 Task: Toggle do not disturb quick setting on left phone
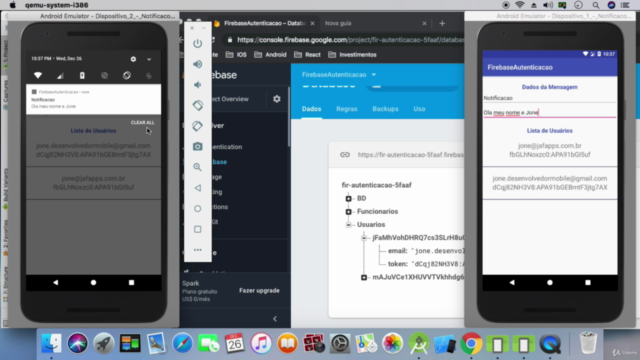[104, 76]
